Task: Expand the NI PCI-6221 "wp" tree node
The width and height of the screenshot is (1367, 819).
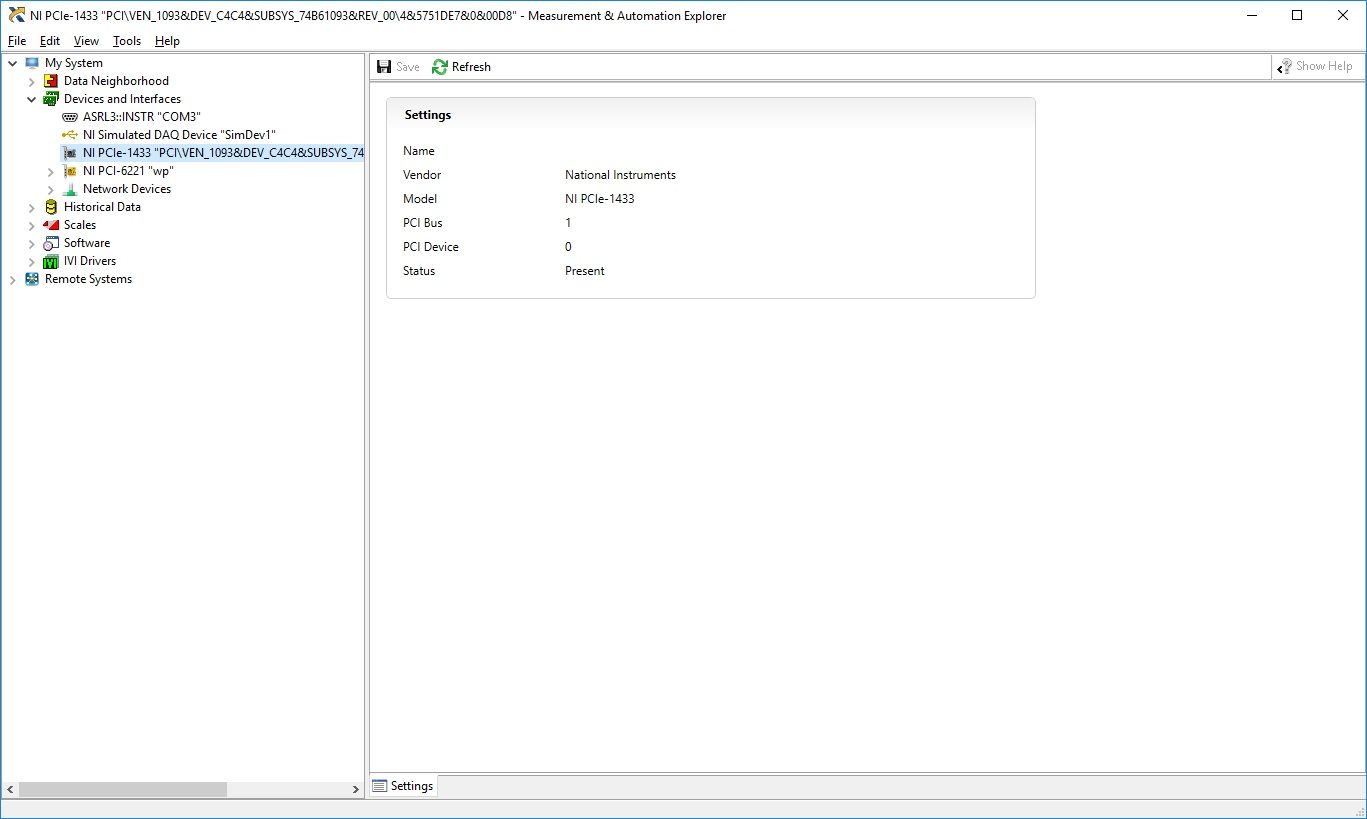Action: [51, 170]
